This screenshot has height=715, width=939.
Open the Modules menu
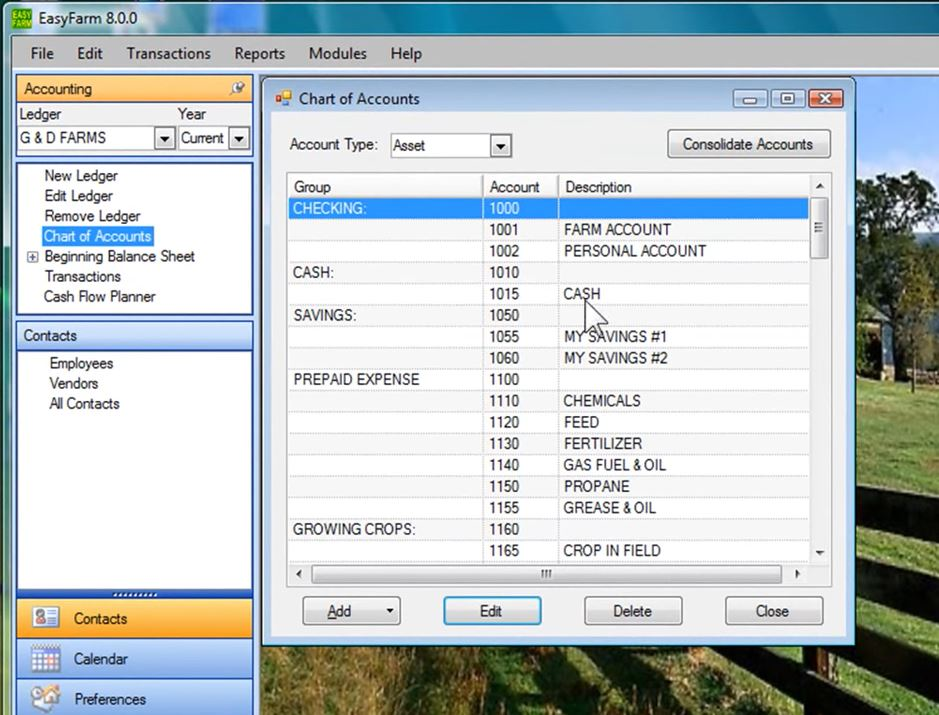pyautogui.click(x=337, y=53)
